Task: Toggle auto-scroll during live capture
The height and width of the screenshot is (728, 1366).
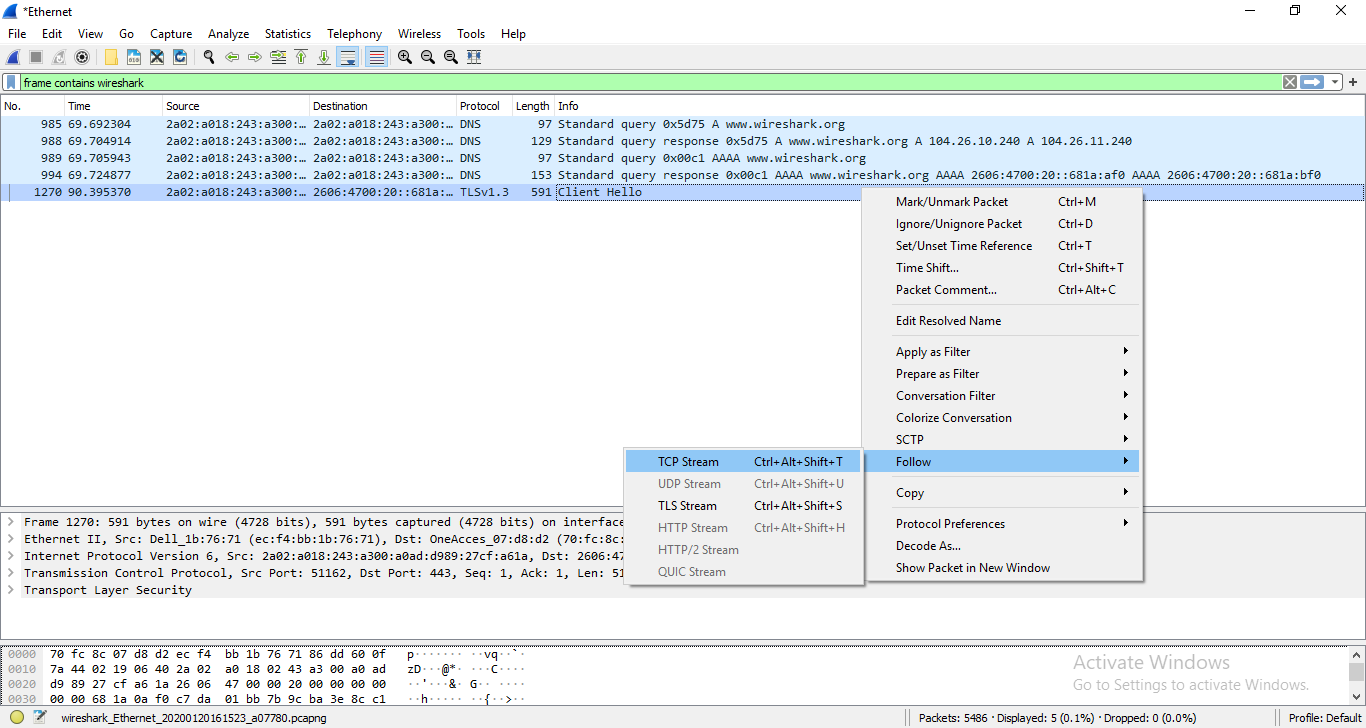Action: [x=348, y=57]
